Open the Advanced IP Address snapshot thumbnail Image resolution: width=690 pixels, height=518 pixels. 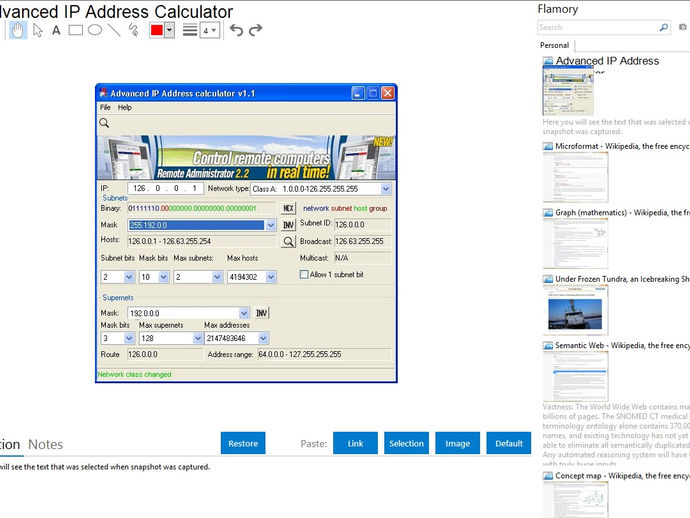tap(568, 92)
